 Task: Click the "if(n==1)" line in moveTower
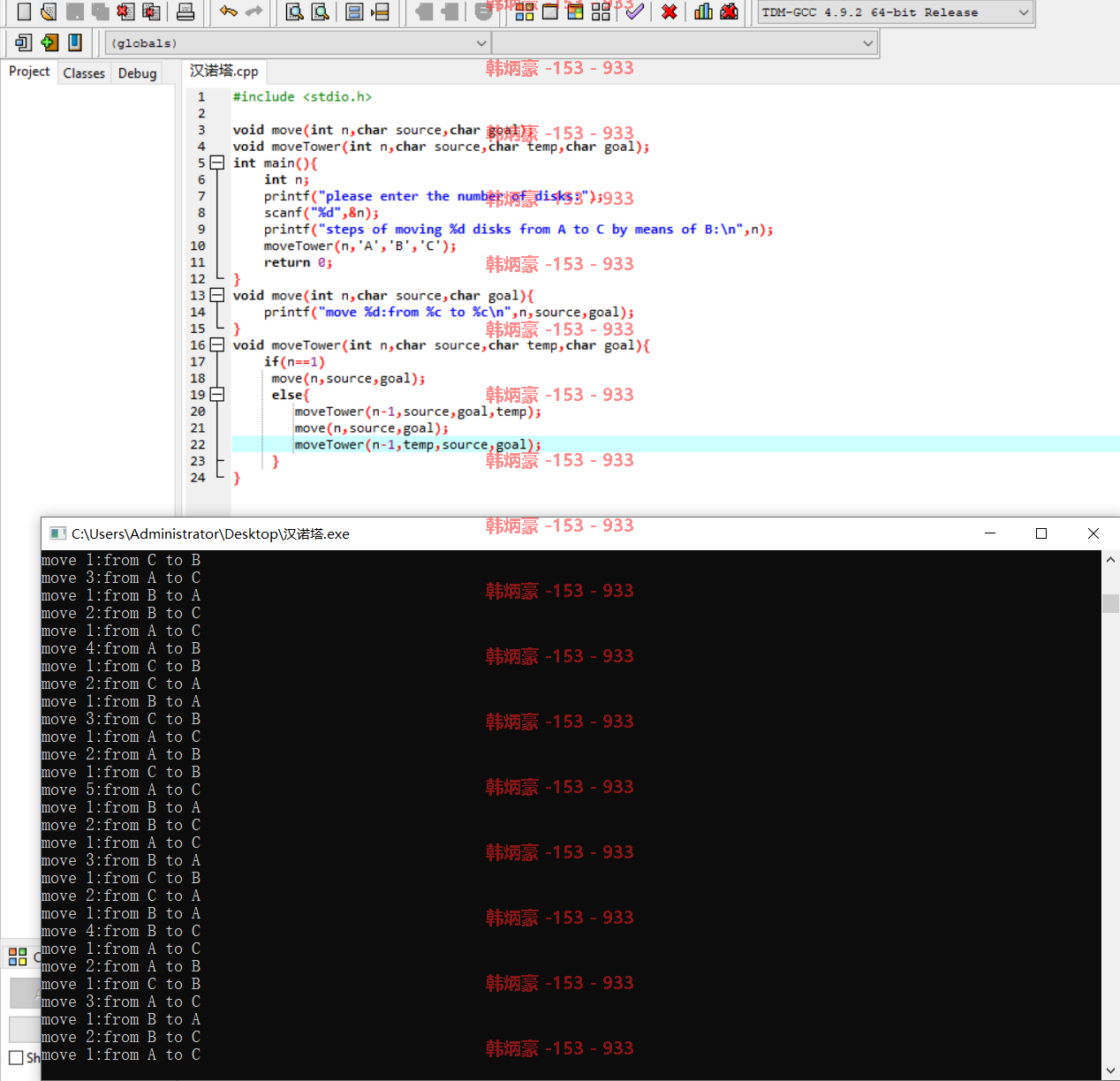click(294, 362)
